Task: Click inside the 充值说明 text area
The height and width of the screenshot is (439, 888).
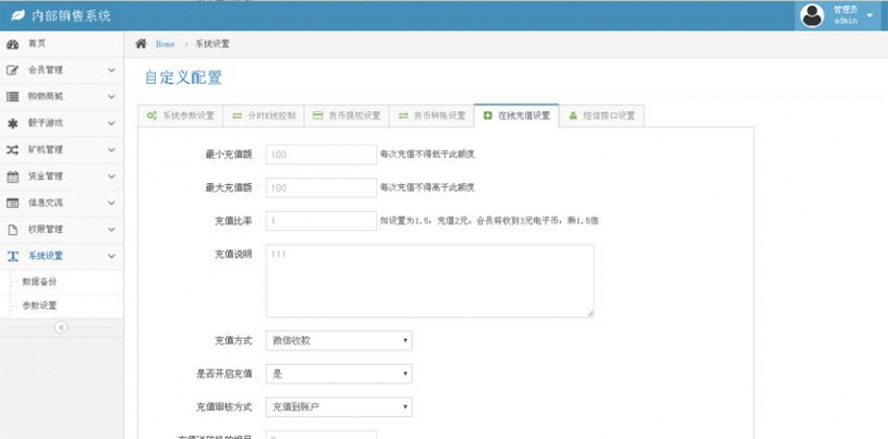Action: [430, 281]
